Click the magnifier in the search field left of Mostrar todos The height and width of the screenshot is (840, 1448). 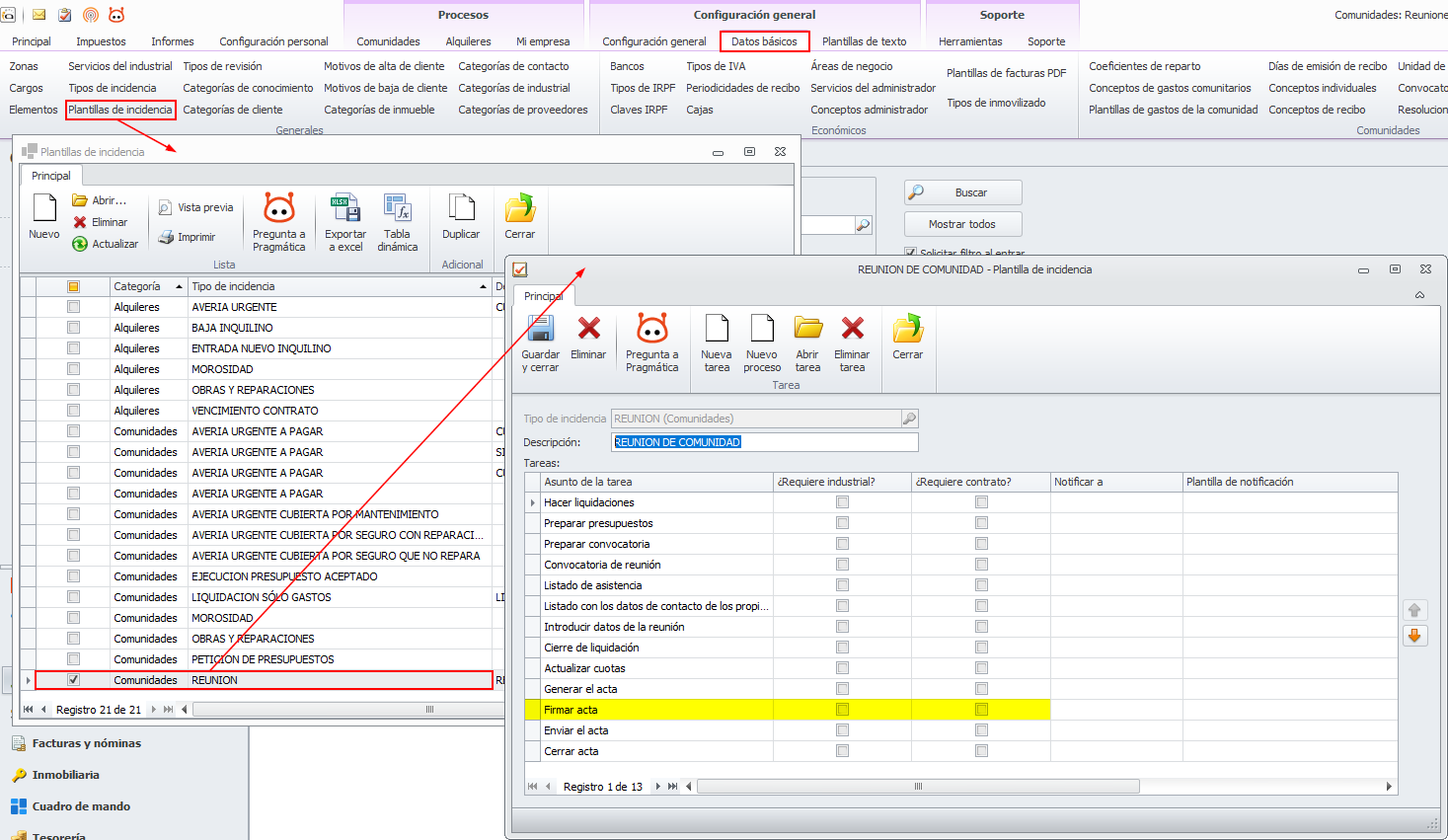(x=864, y=225)
